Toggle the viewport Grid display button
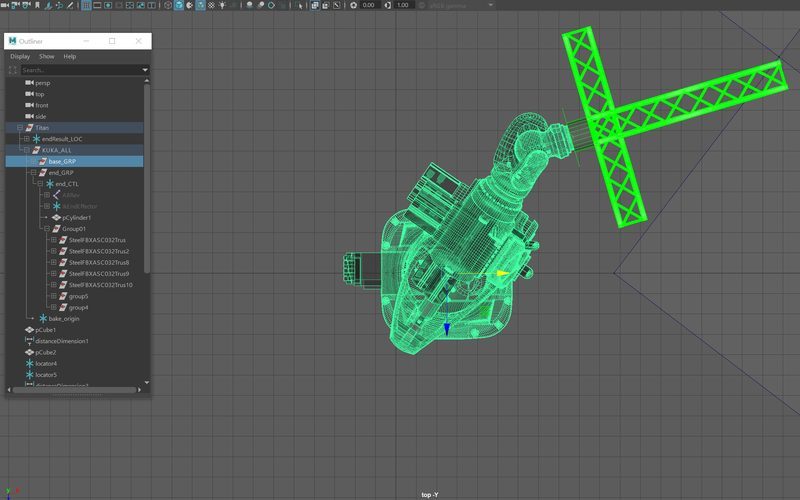Image resolution: width=800 pixels, height=500 pixels. 86,5
